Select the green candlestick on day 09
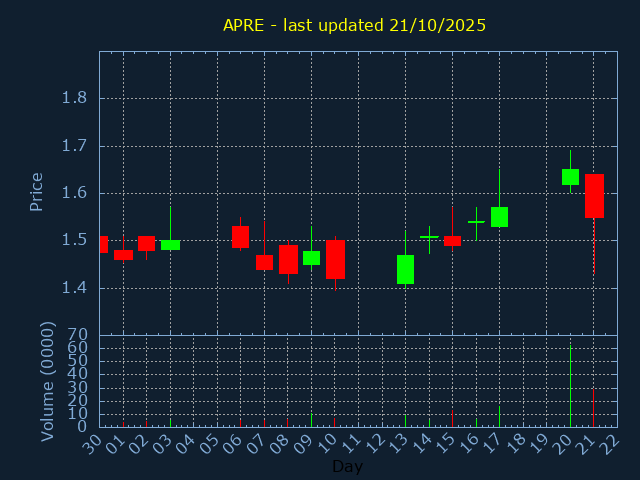640x480 pixels. [x=311, y=258]
